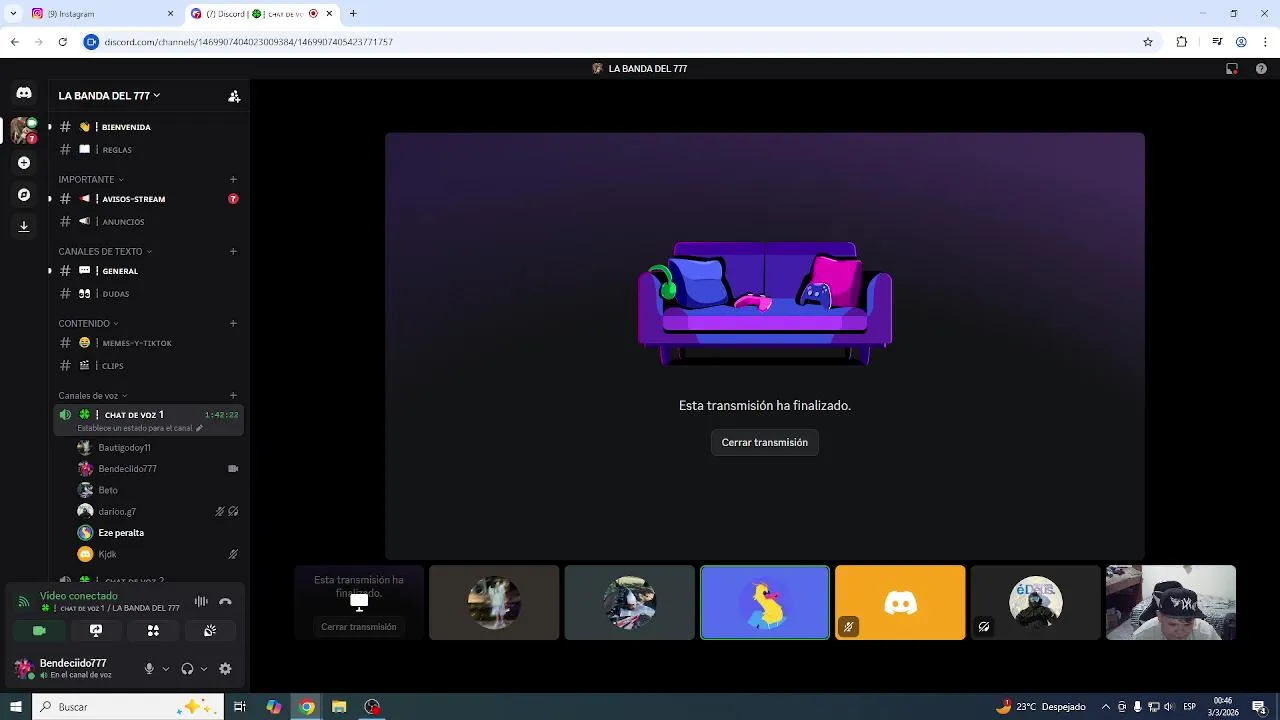Open noise suppression waveform icon

click(201, 602)
